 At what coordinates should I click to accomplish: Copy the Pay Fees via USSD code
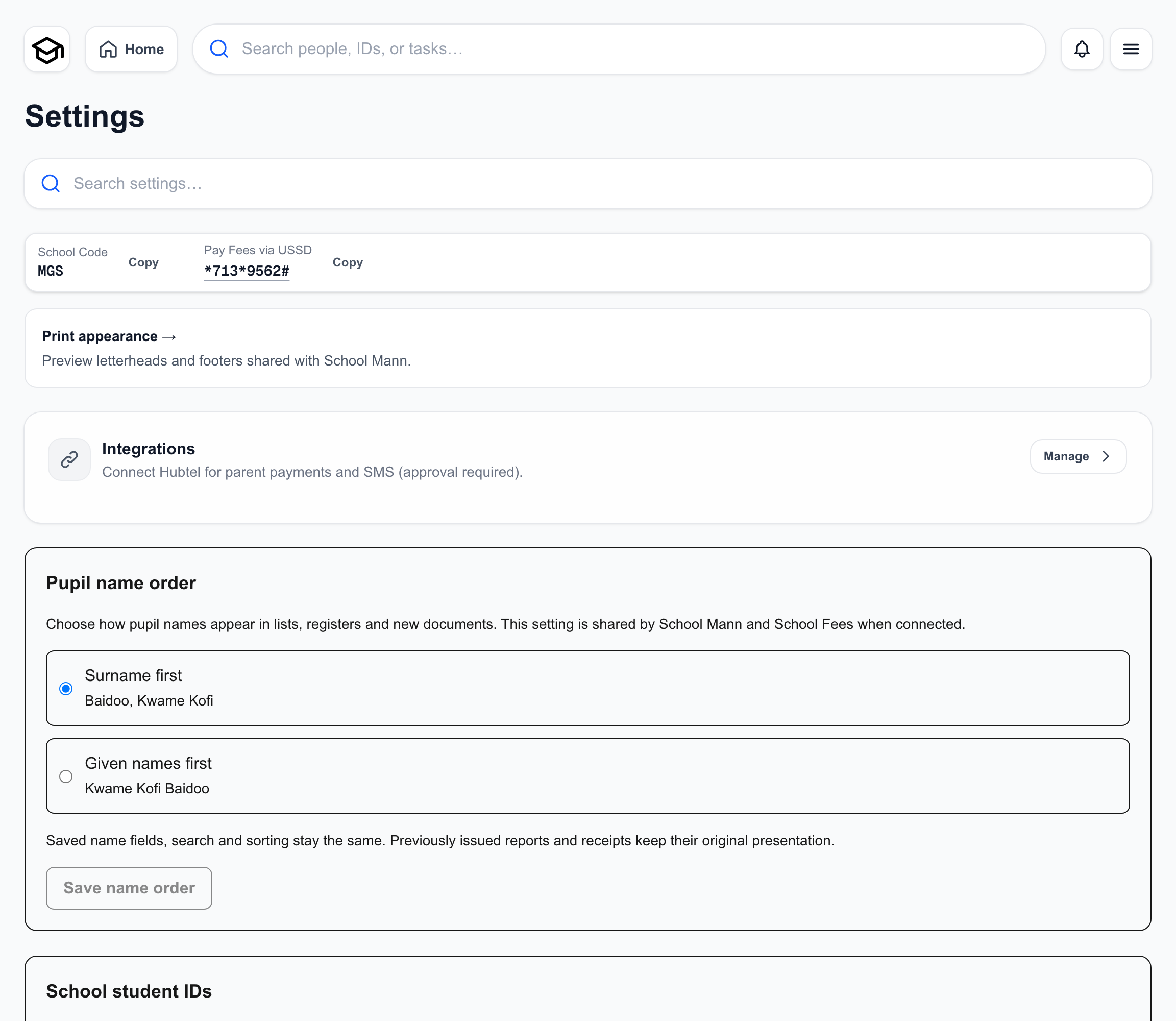point(348,263)
